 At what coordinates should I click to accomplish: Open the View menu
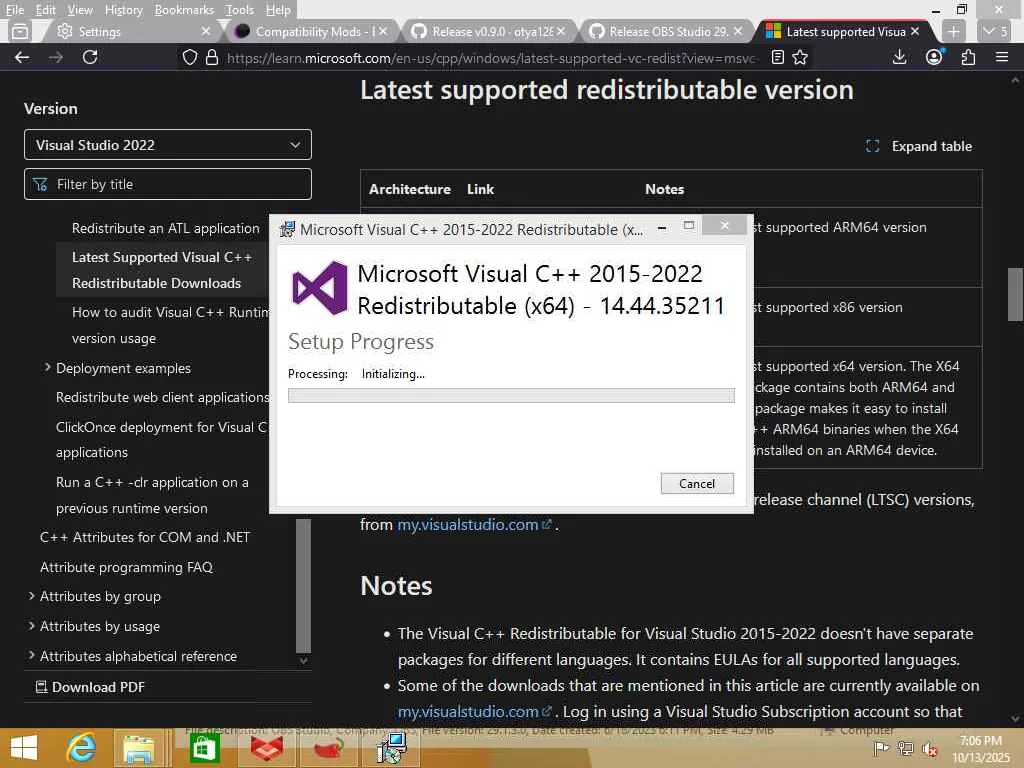(x=80, y=10)
